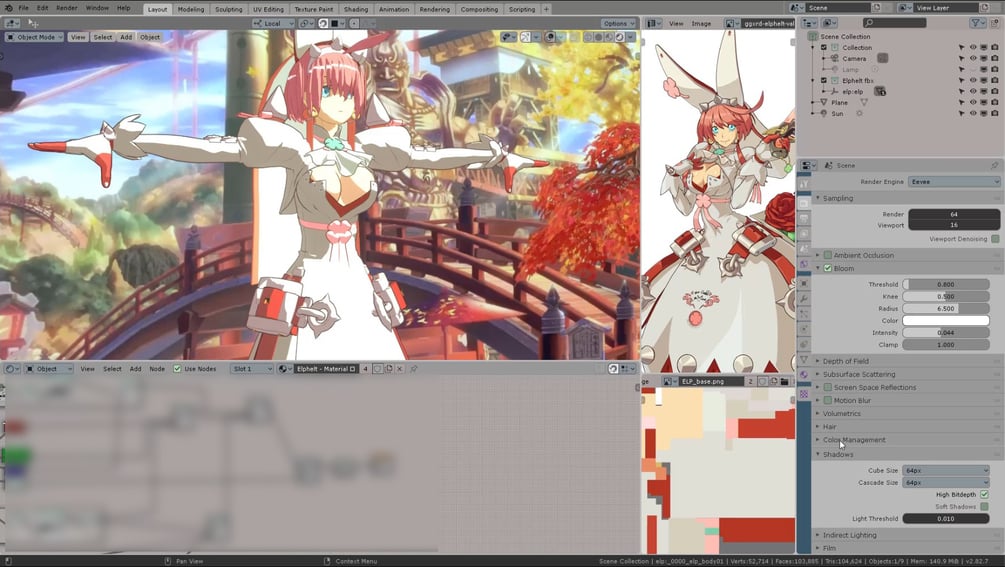
Task: Toggle the Viewport Denoising checkbox
Action: 995,239
